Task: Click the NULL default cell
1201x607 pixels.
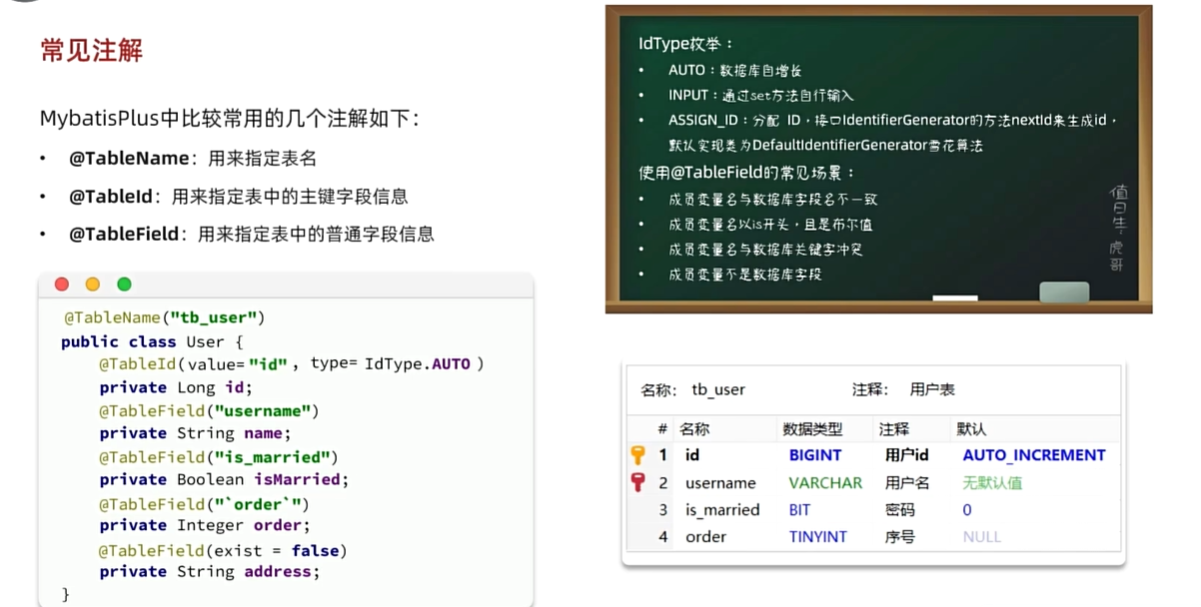Action: coord(982,537)
